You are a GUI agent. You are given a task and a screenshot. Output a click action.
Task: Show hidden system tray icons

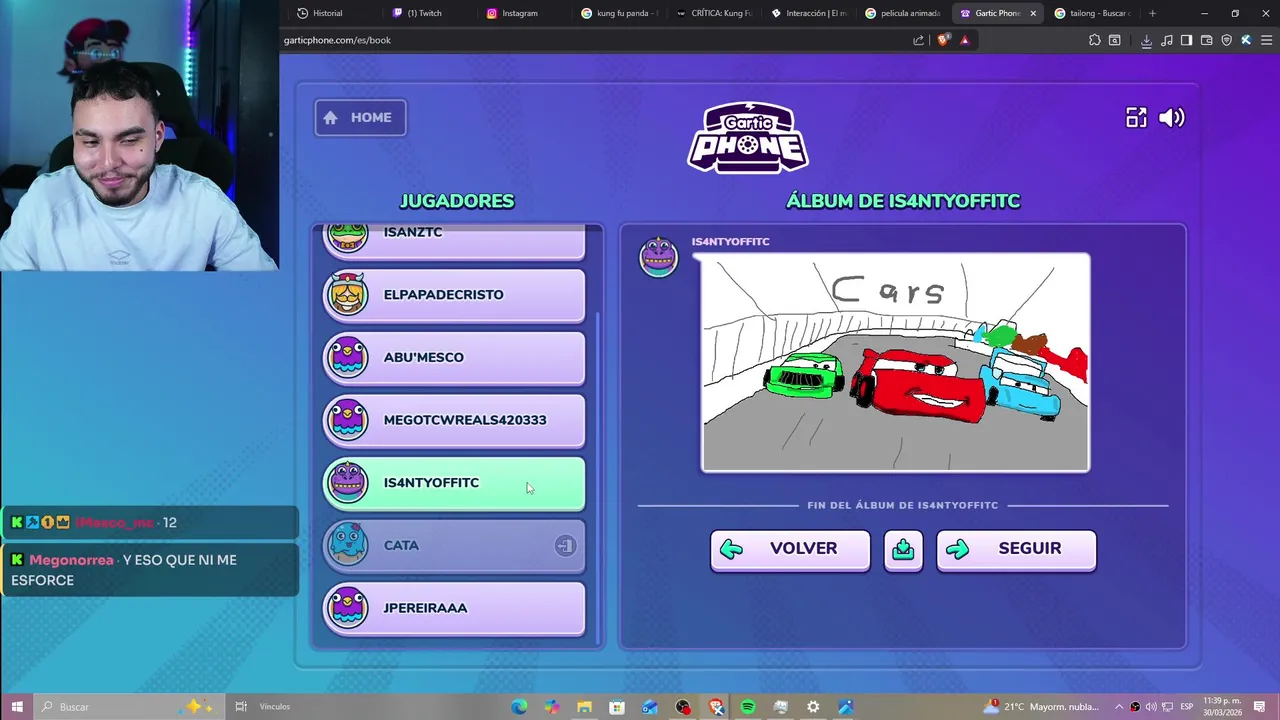[x=1119, y=707]
